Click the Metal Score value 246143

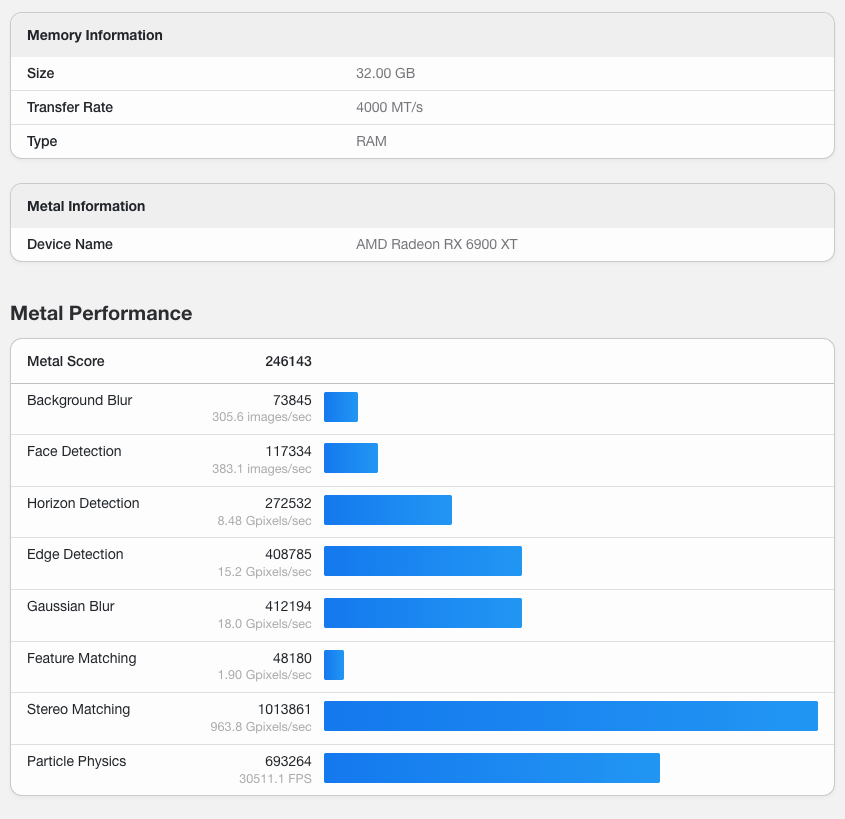click(x=288, y=361)
